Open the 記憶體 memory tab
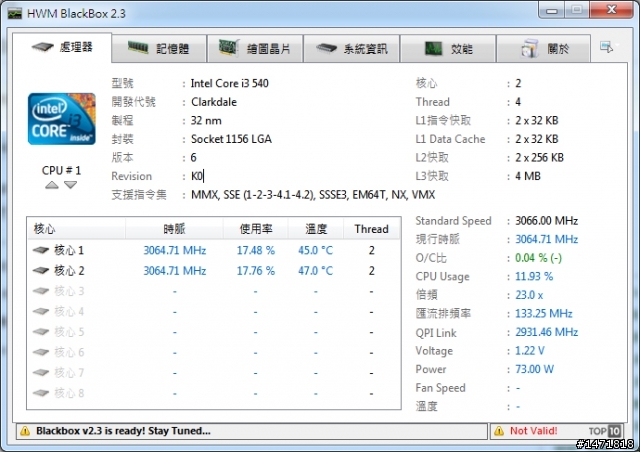Viewport: 640px width, 452px height. coord(159,49)
